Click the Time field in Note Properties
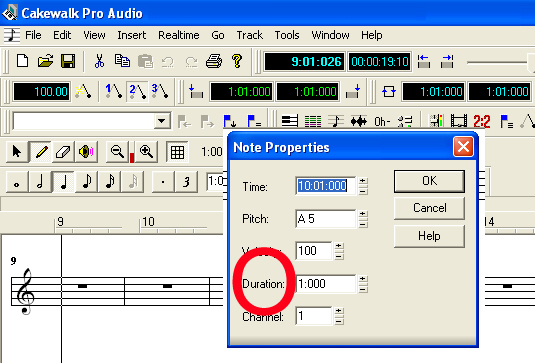Screen dimensions: 535x363 tap(325, 186)
